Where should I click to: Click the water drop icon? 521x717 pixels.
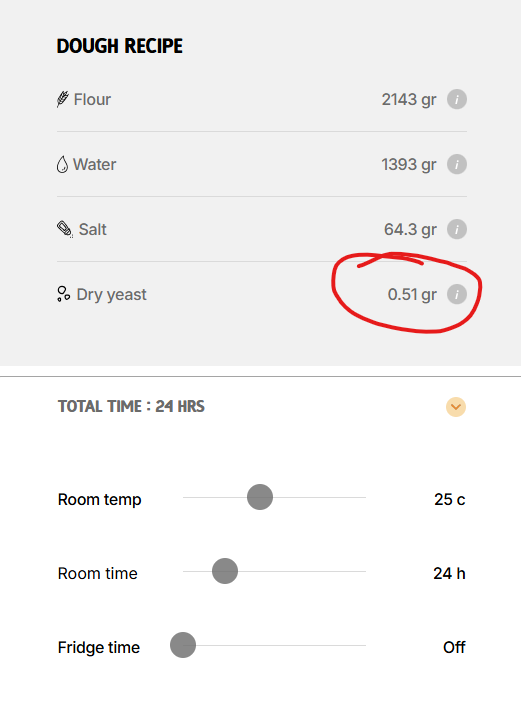62,164
